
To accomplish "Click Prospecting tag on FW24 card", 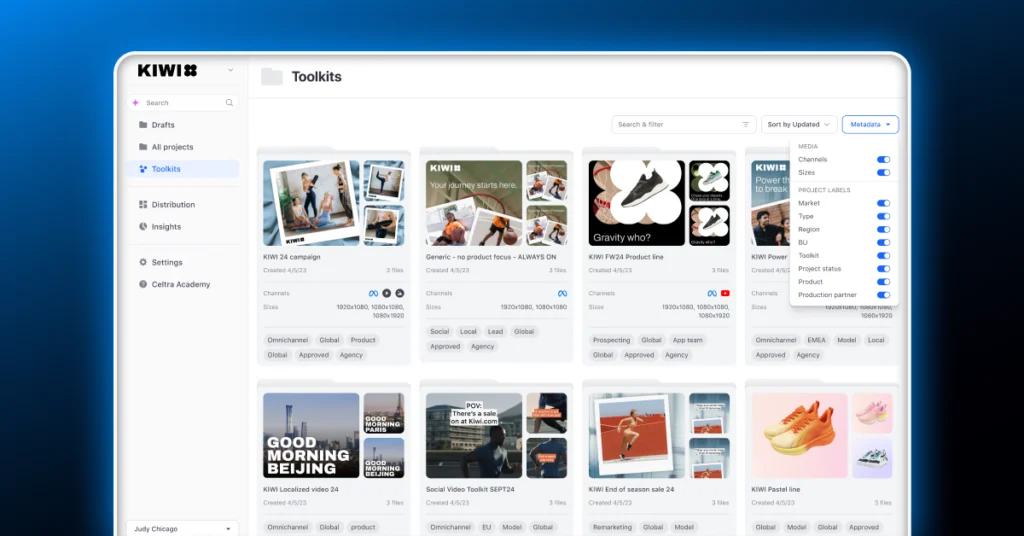I will coord(611,340).
